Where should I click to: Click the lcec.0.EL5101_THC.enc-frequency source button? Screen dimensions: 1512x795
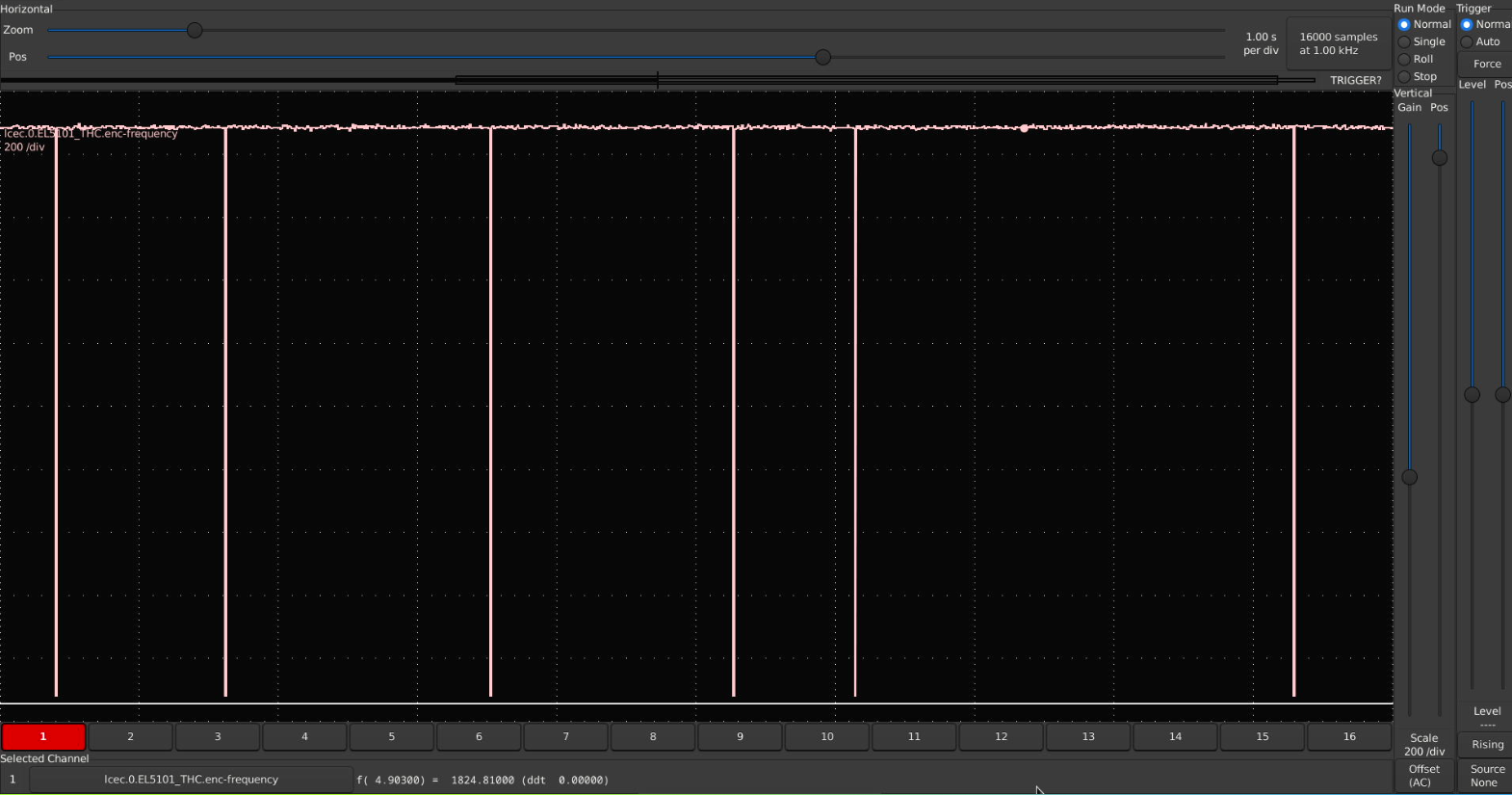192,780
